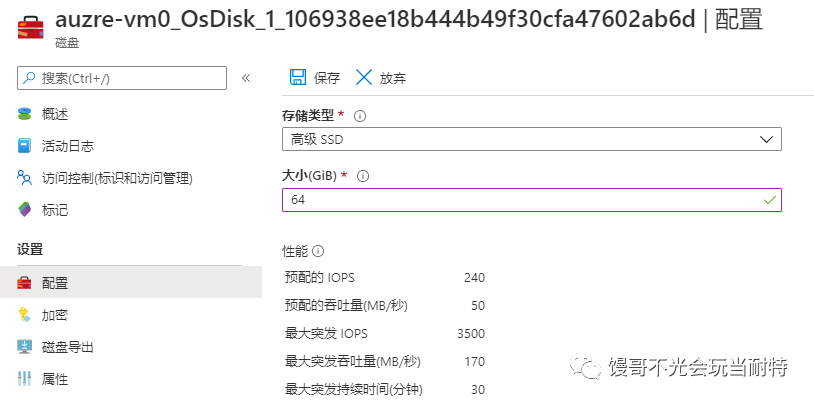This screenshot has width=814, height=403.
Task: Show info tooltip for 存储类型
Action: pos(360,115)
